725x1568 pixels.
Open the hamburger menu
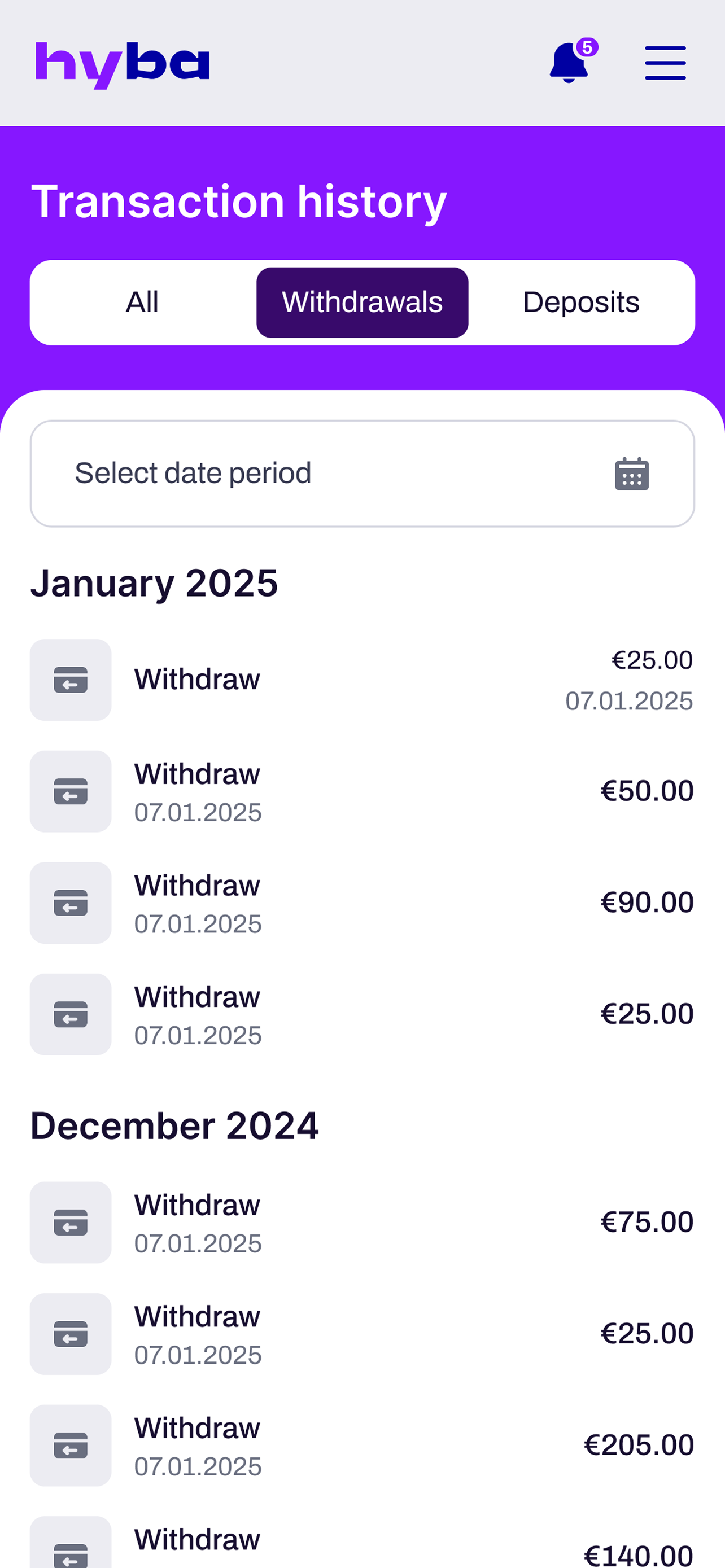click(665, 63)
